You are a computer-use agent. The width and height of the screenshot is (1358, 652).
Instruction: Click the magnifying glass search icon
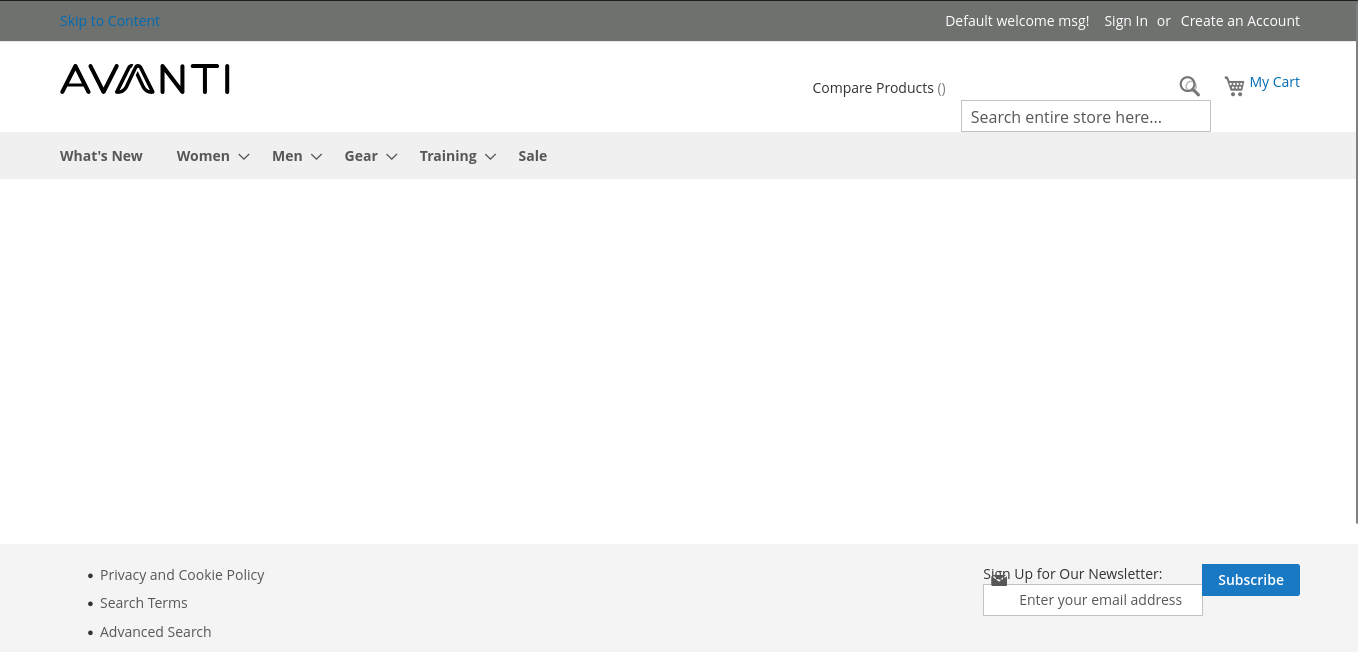(1189, 87)
